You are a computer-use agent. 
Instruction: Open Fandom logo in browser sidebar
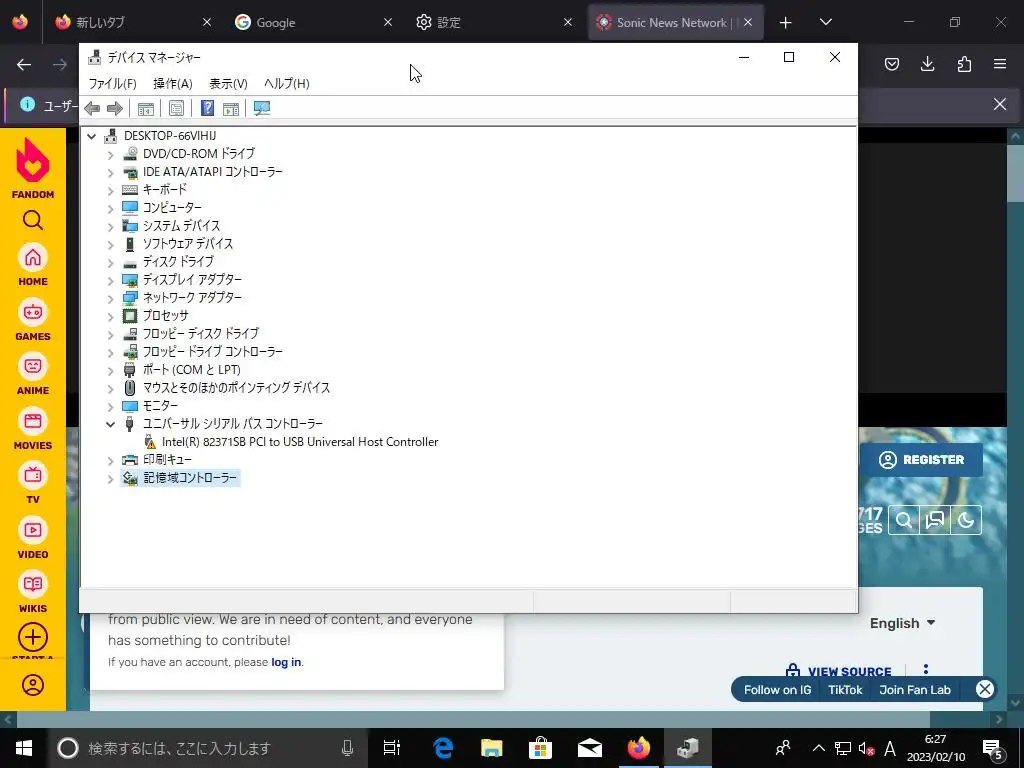click(33, 168)
